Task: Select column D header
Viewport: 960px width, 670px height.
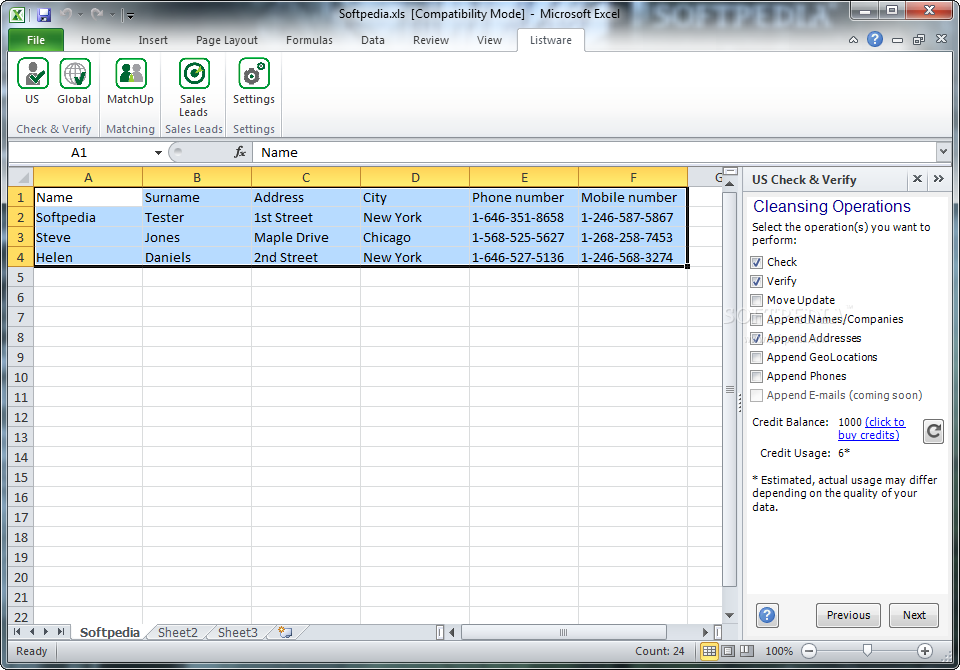Action: [x=415, y=178]
